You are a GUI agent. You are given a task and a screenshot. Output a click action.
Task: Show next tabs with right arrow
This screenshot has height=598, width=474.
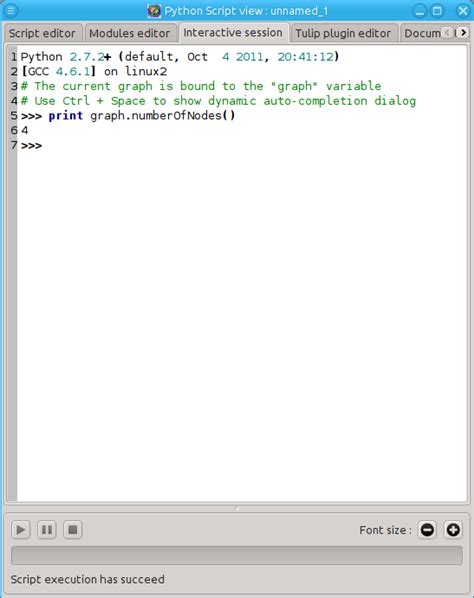pyautogui.click(x=463, y=33)
